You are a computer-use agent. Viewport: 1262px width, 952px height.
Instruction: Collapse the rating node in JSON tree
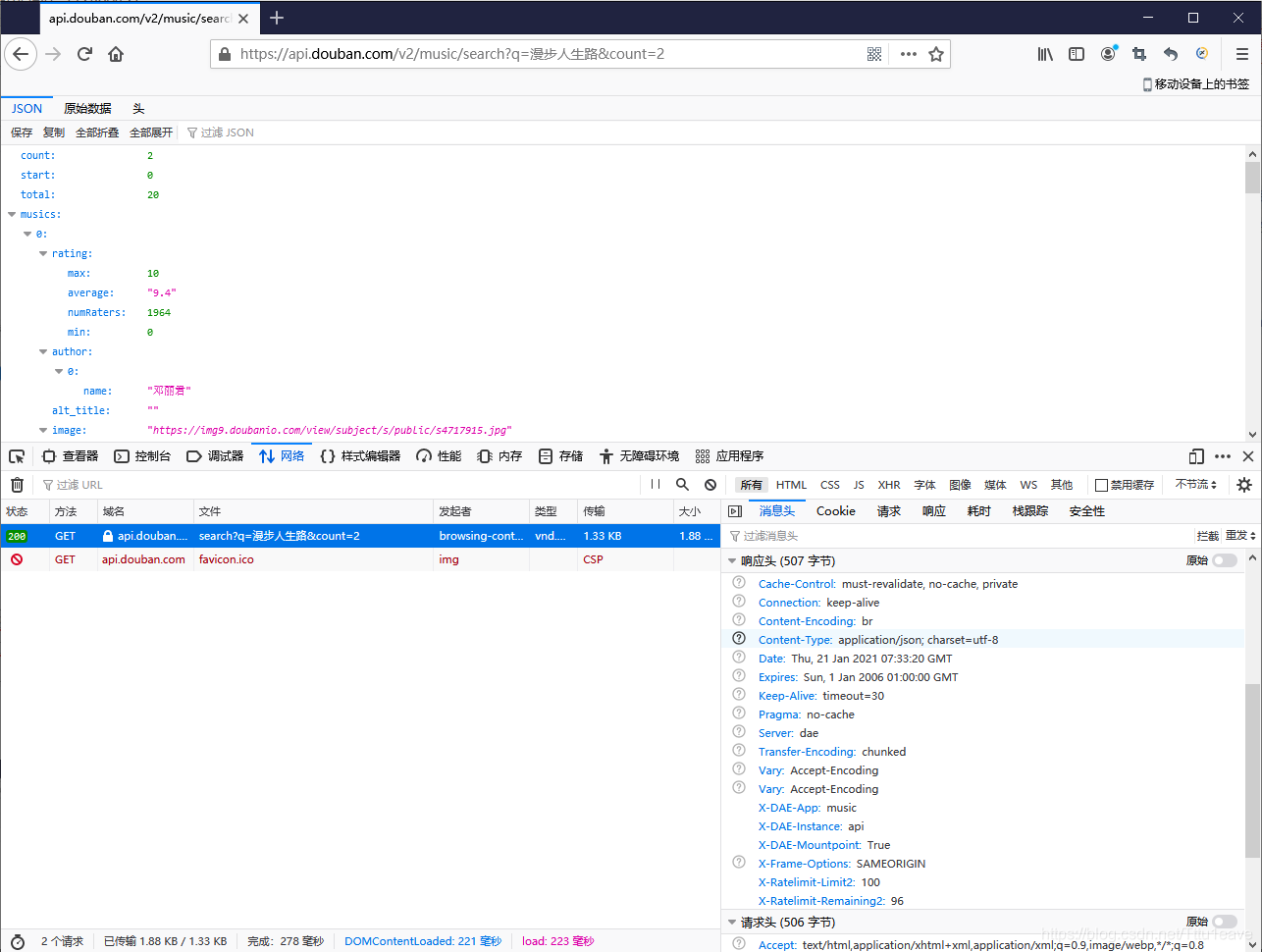click(x=43, y=253)
